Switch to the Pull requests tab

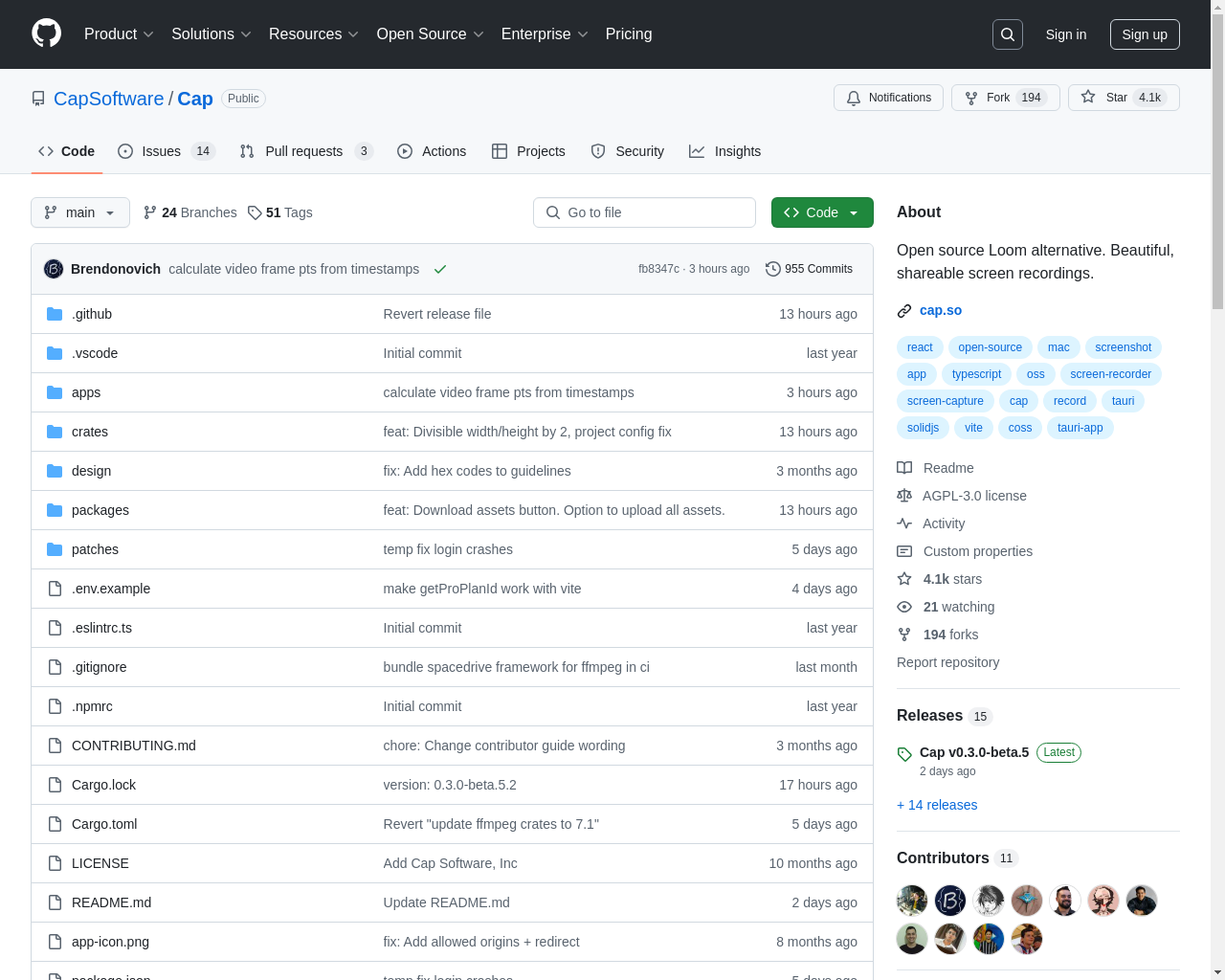coord(305,151)
